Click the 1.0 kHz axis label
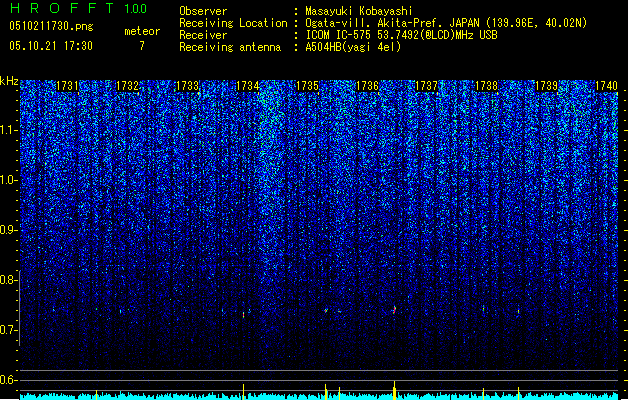Viewport: 629px width, 400px height. [9, 180]
